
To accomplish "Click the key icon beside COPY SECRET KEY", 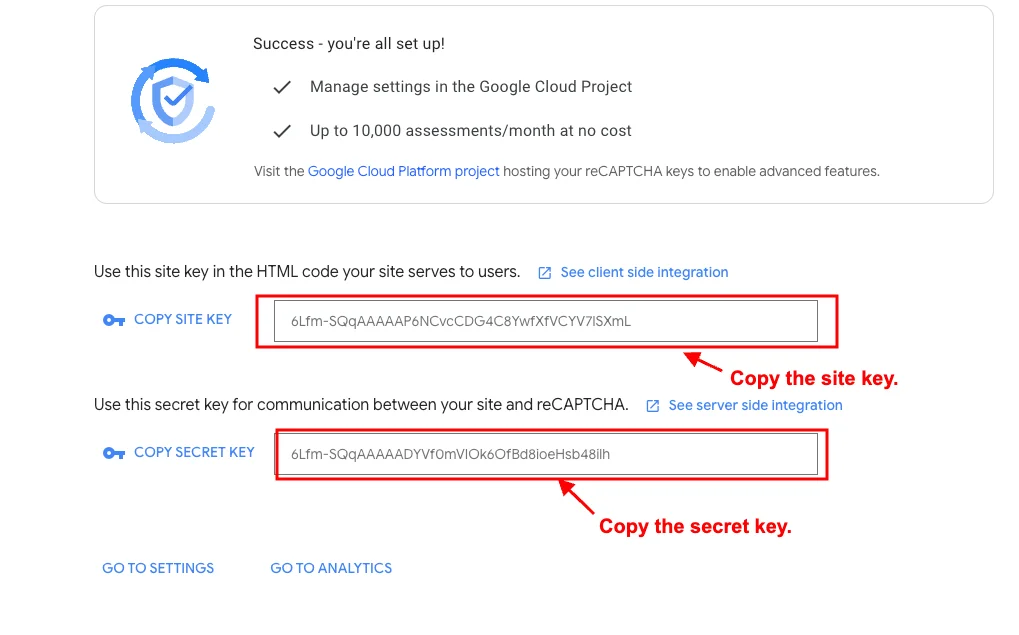I will pos(114,453).
